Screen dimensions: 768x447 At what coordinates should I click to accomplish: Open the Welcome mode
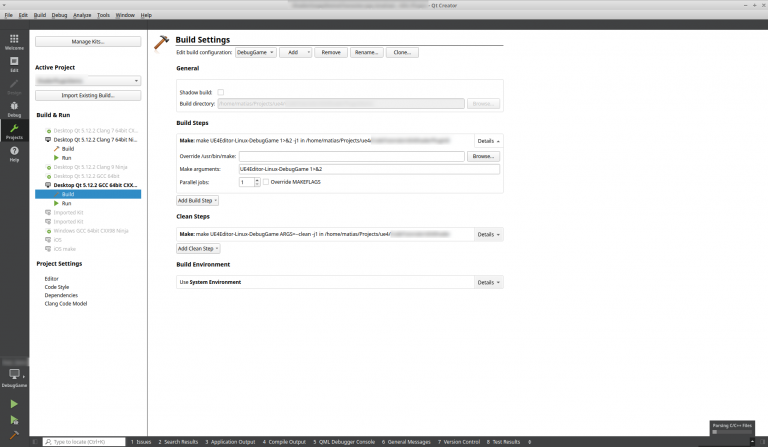pyautogui.click(x=14, y=42)
